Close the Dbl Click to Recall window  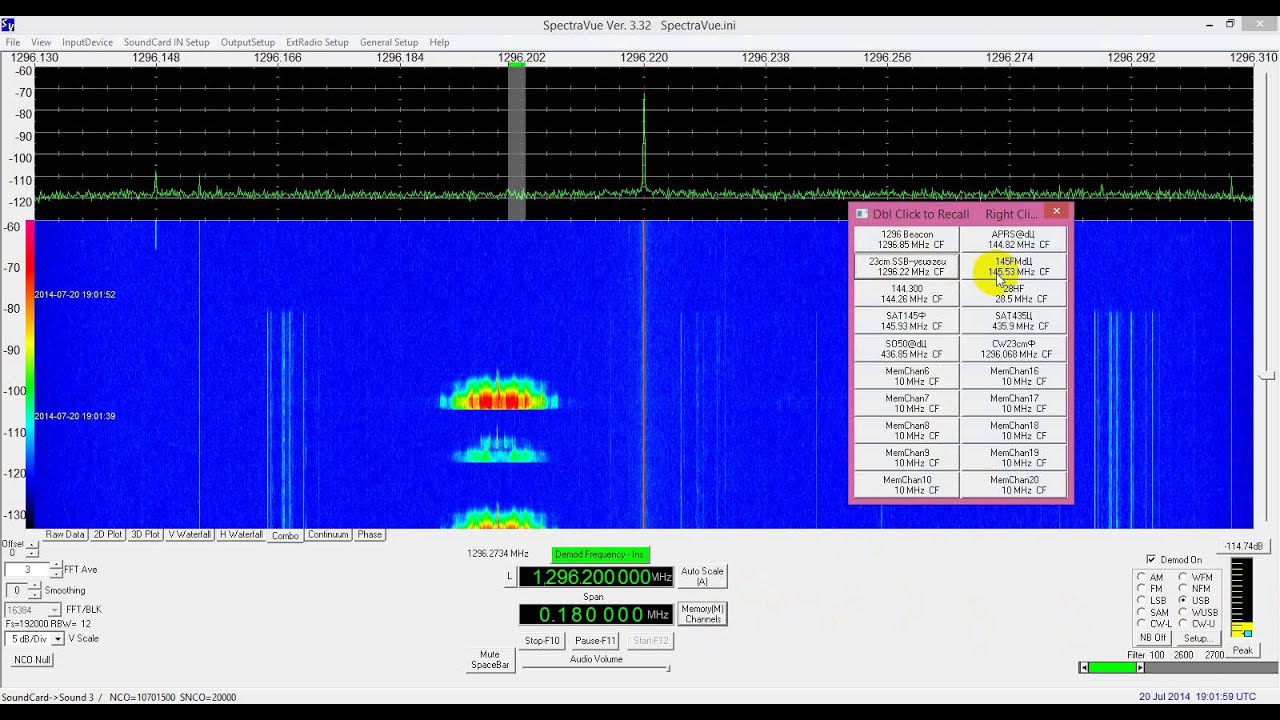(1056, 212)
